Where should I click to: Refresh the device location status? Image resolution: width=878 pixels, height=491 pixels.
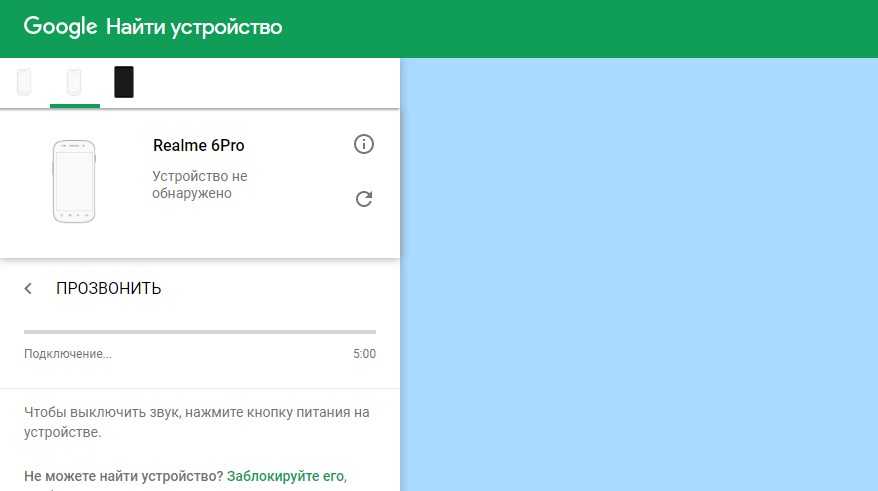tap(364, 199)
